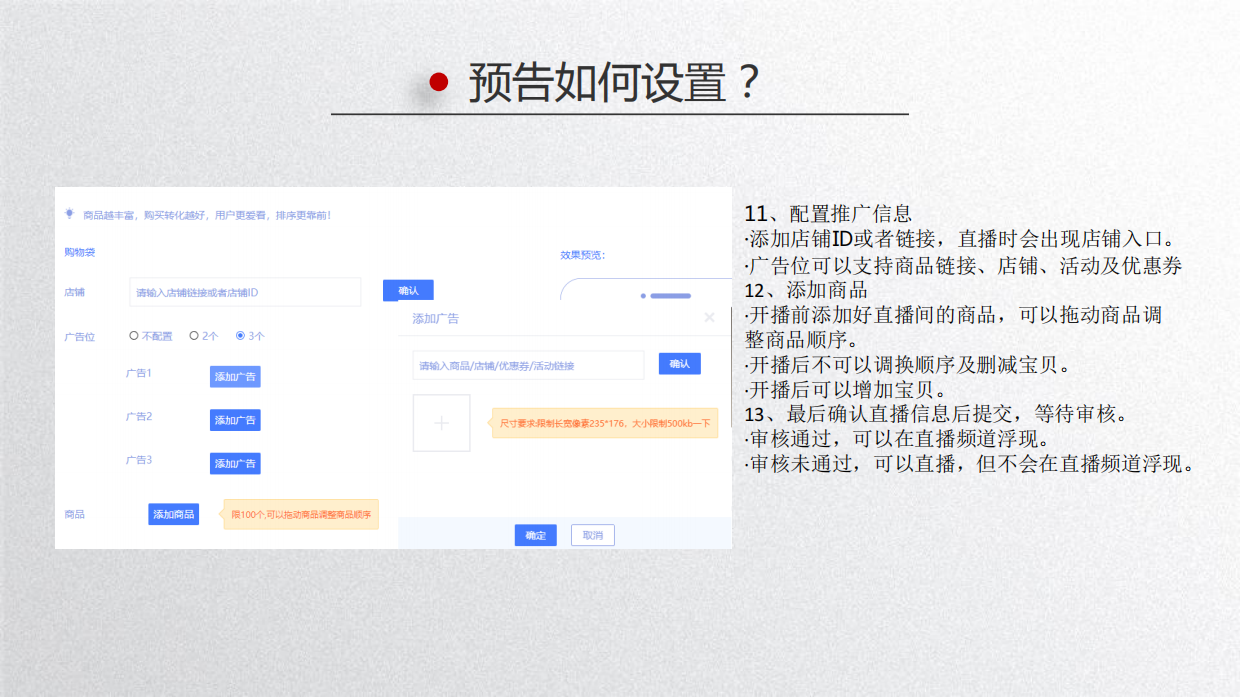Click 添加广告 for 广告3
Image resolution: width=1240 pixels, height=697 pixels.
click(x=233, y=462)
